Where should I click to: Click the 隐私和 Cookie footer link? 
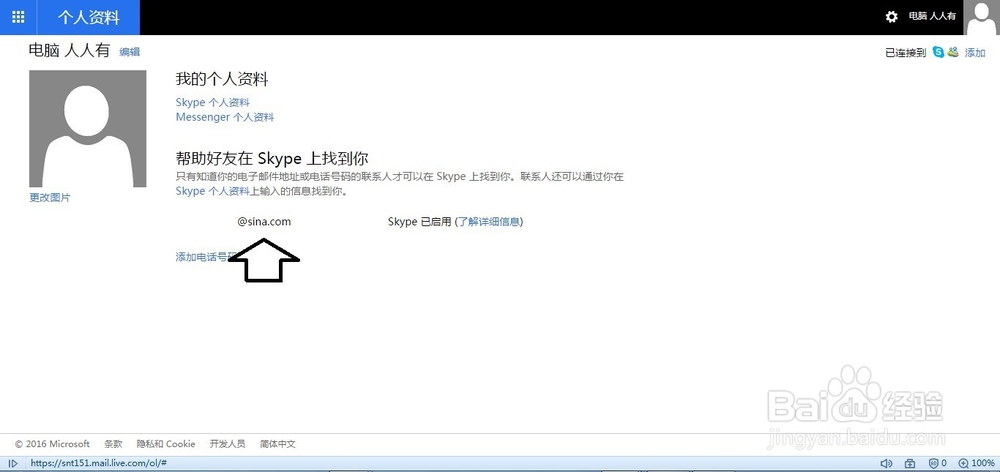tap(166, 444)
